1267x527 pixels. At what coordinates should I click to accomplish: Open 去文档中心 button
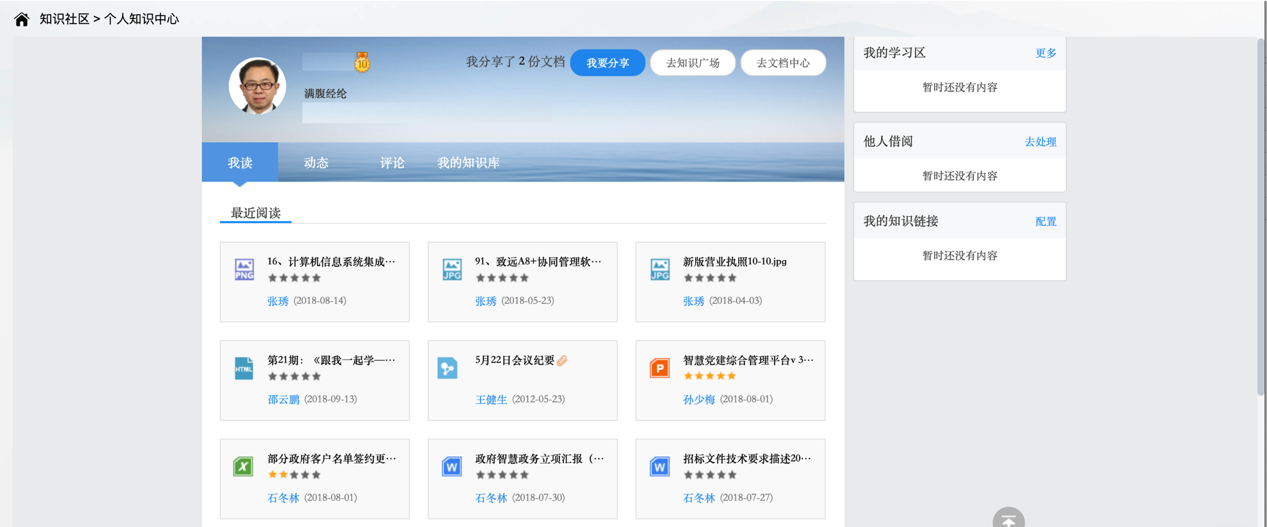click(783, 63)
